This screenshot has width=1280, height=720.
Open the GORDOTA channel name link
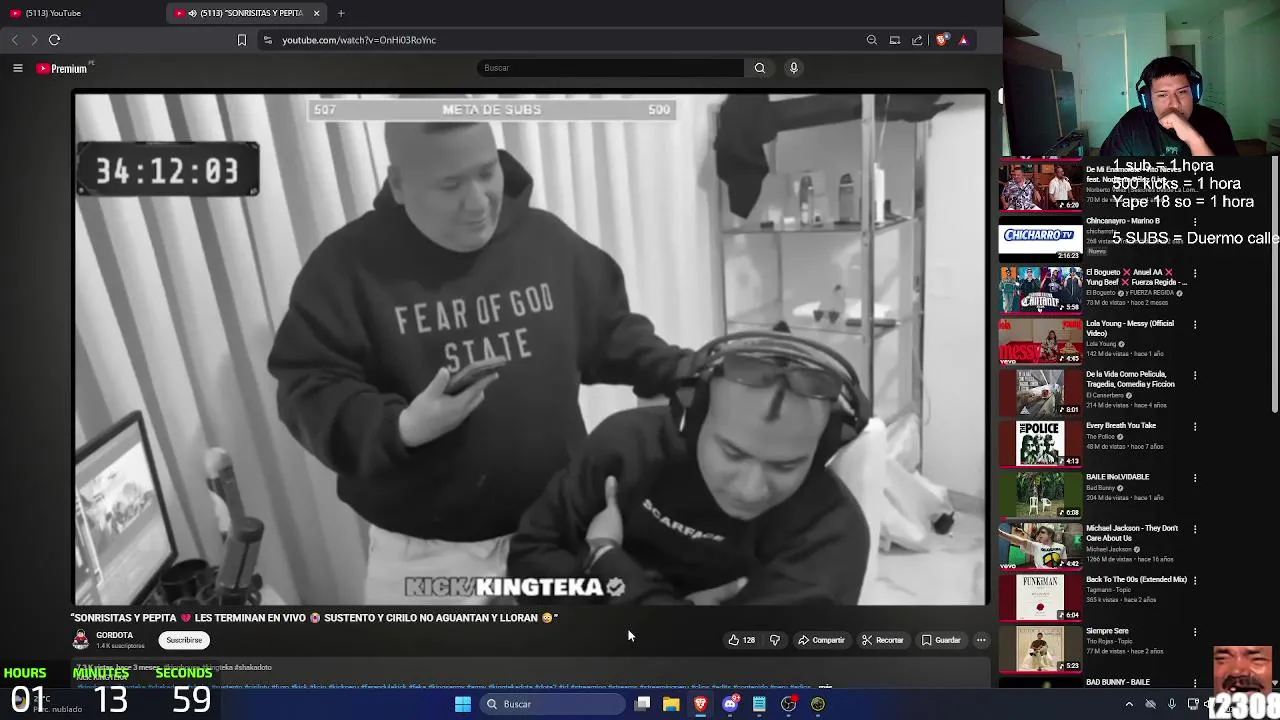[x=114, y=635]
